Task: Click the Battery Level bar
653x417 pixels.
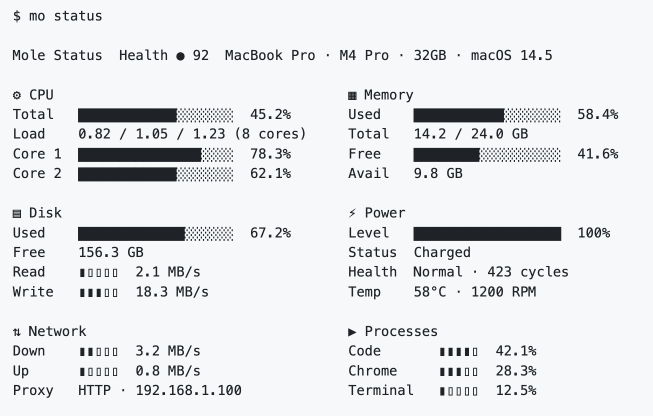Action: (486, 233)
